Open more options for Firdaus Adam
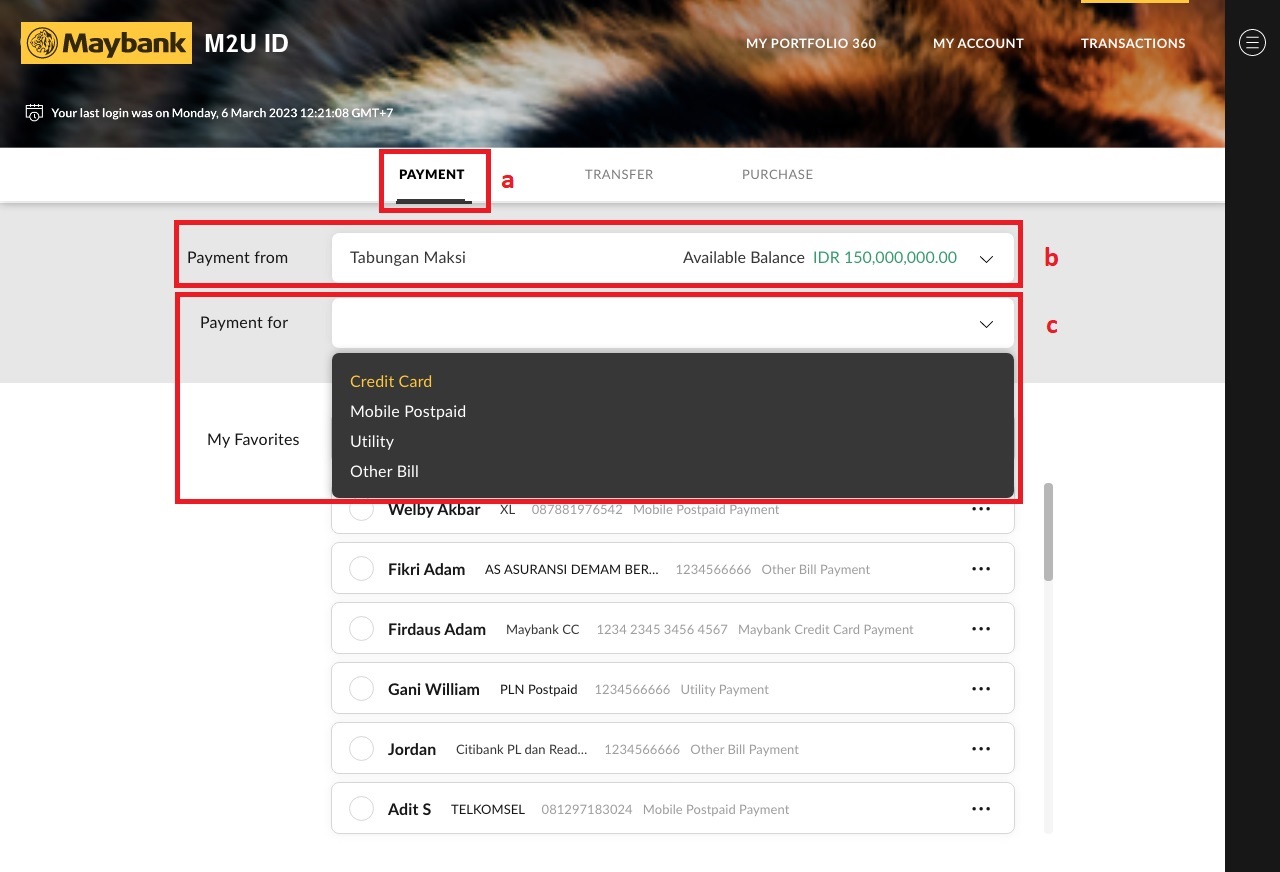Screen dimensions: 1280x872 click(x=980, y=629)
